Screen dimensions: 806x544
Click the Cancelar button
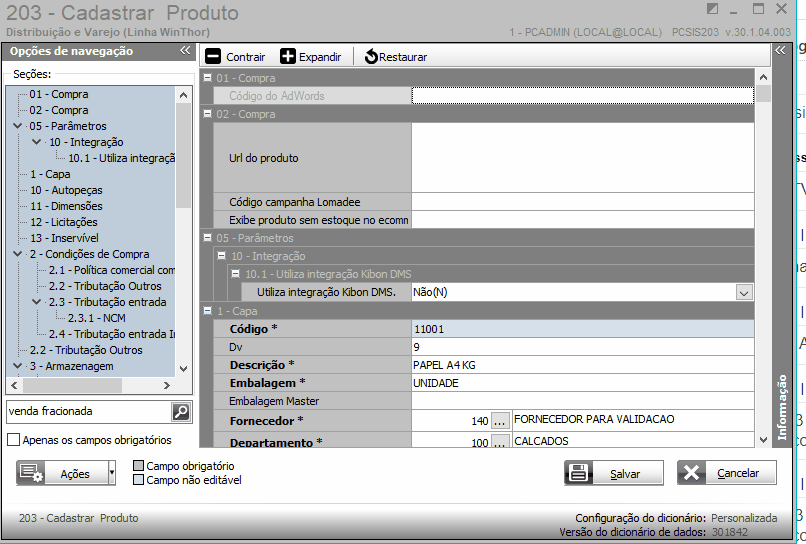coord(726,473)
